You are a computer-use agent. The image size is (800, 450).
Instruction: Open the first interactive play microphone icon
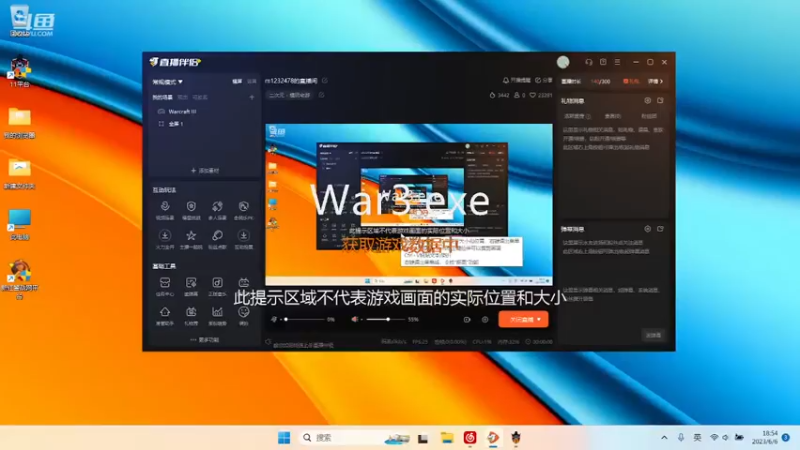coord(165,206)
